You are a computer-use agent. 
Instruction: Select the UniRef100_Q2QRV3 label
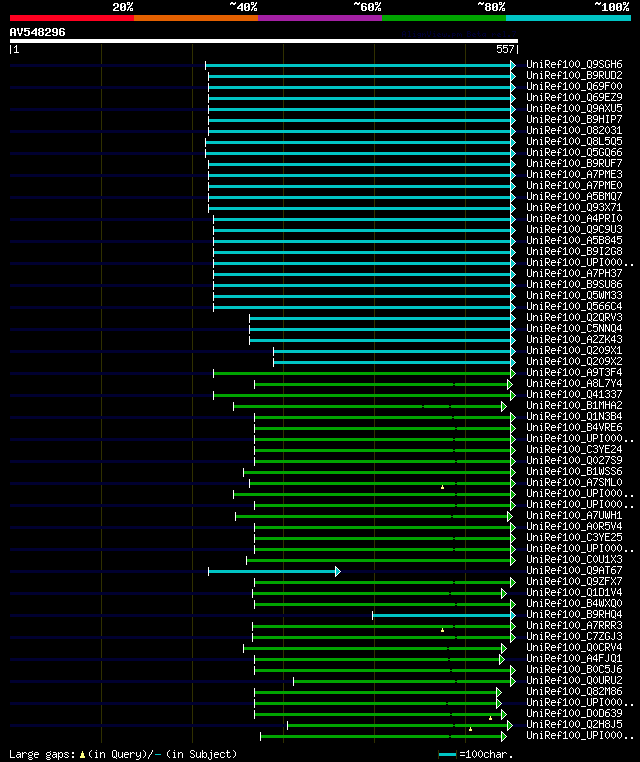(x=574, y=317)
